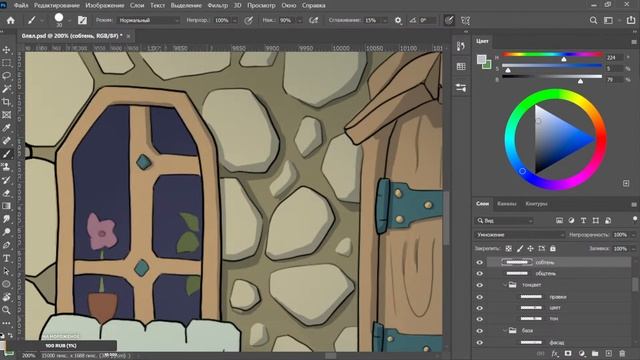This screenshot has height=360, width=640.
Task: Select the Smudge tool
Action: 7,219
